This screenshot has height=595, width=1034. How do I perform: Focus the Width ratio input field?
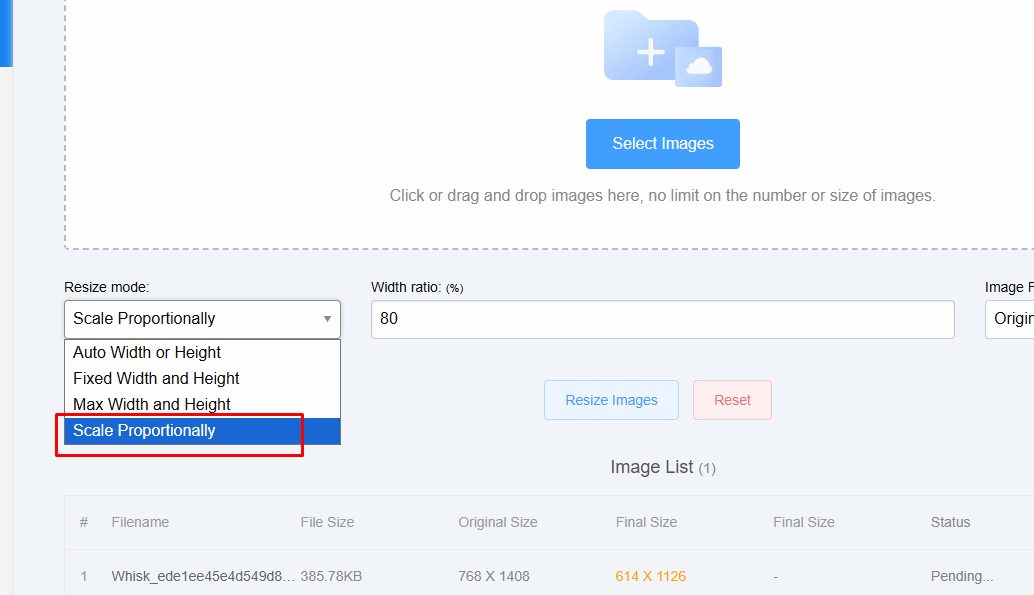(663, 319)
